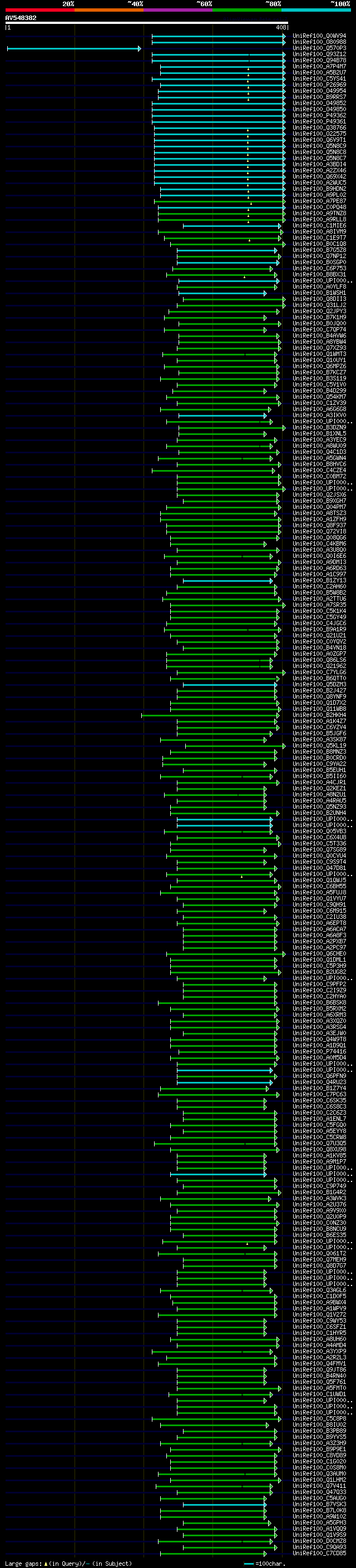Select hit UniRef100_Q54KM7
Screen dimensions: 356x1568
[319, 397]
